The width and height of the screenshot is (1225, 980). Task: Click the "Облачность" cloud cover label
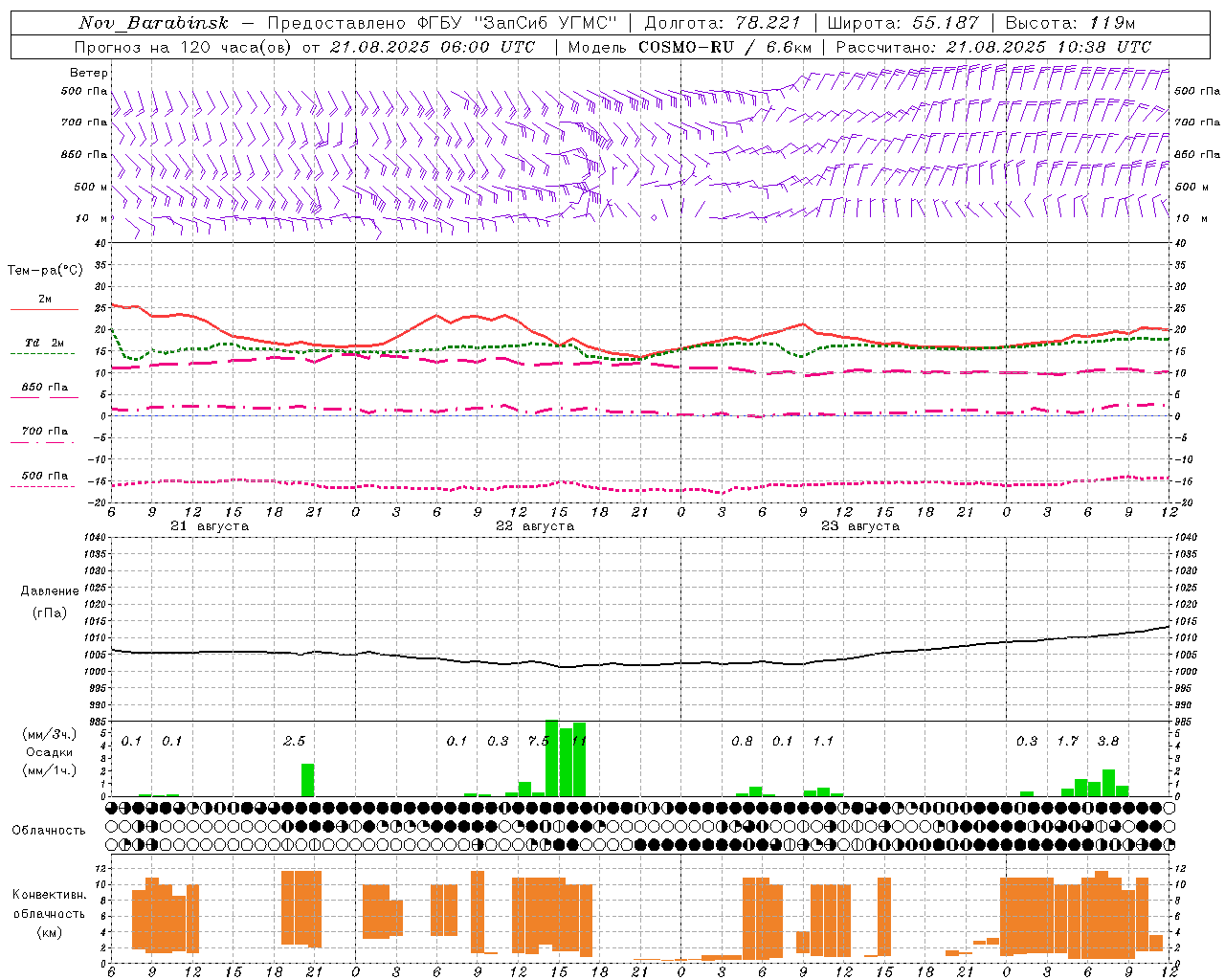click(x=49, y=830)
